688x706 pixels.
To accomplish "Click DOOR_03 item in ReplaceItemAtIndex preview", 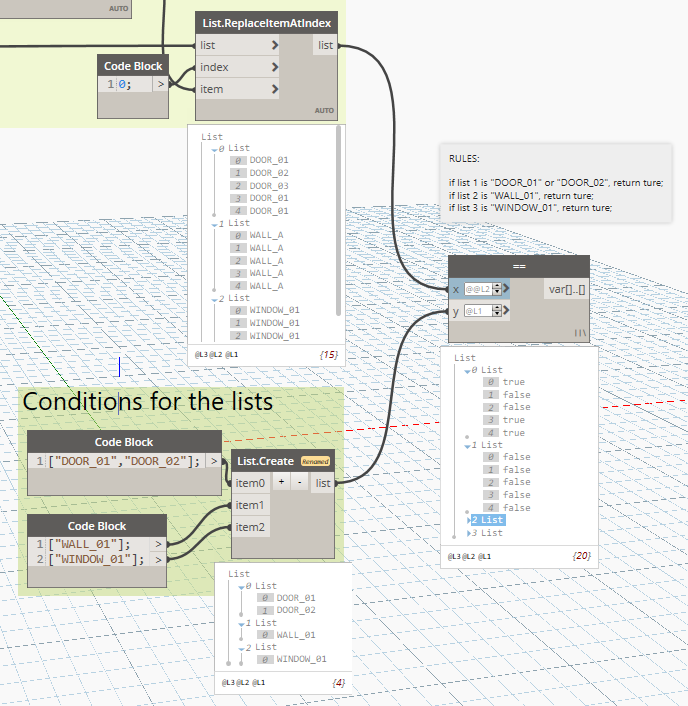I will (x=269, y=186).
